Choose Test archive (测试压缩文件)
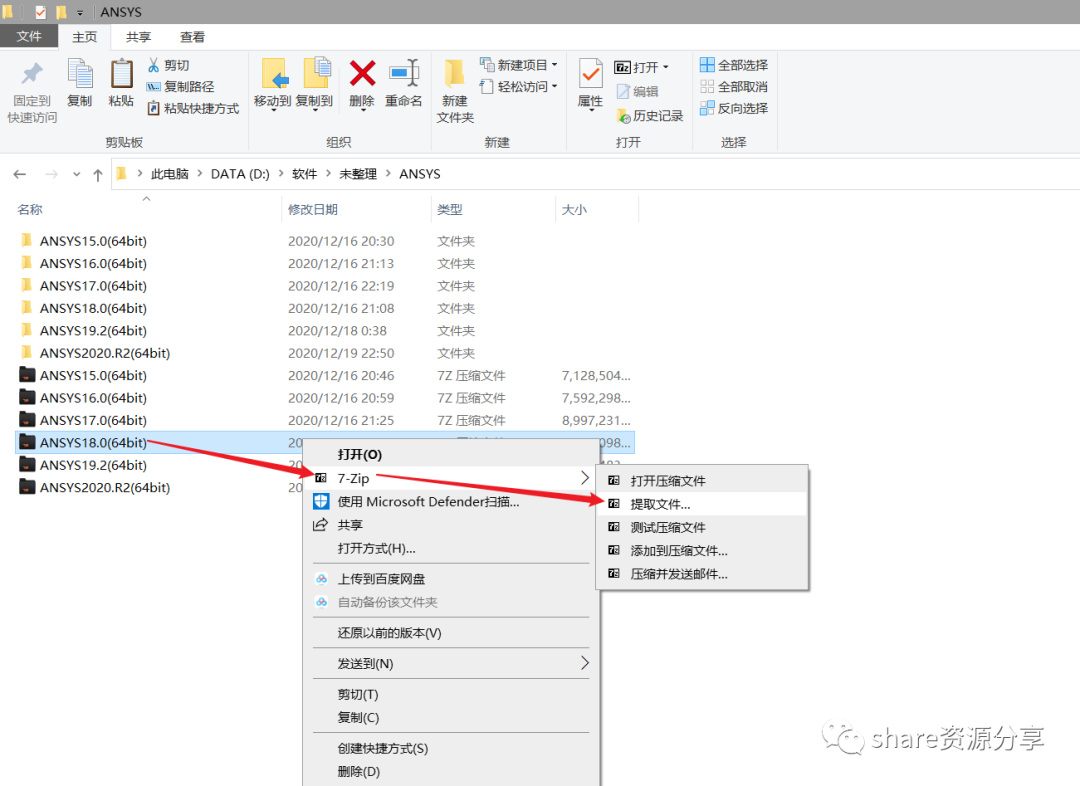The image size is (1080, 786). point(702,528)
